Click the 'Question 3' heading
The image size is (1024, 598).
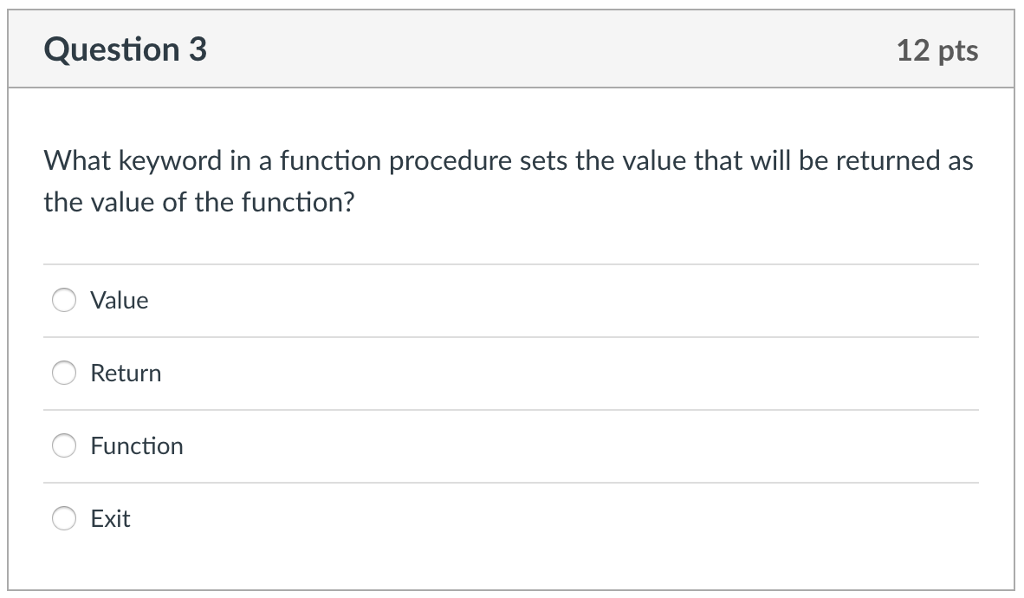click(x=126, y=50)
